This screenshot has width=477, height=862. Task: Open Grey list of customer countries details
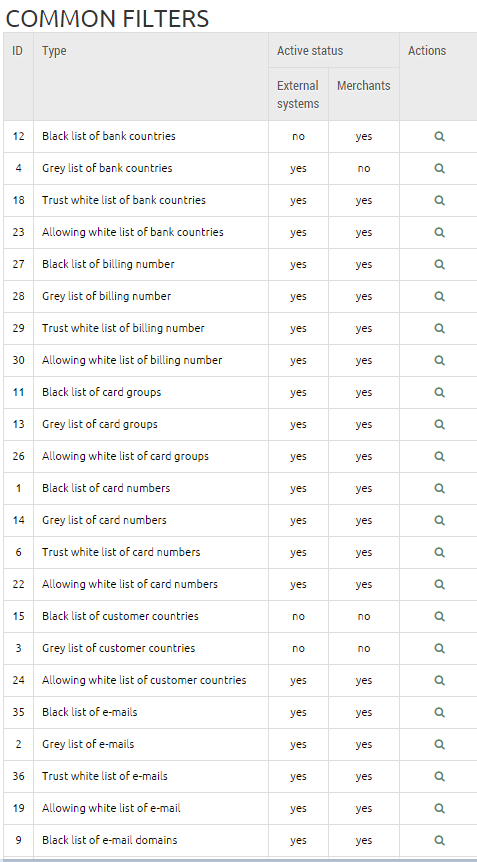pyautogui.click(x=439, y=648)
